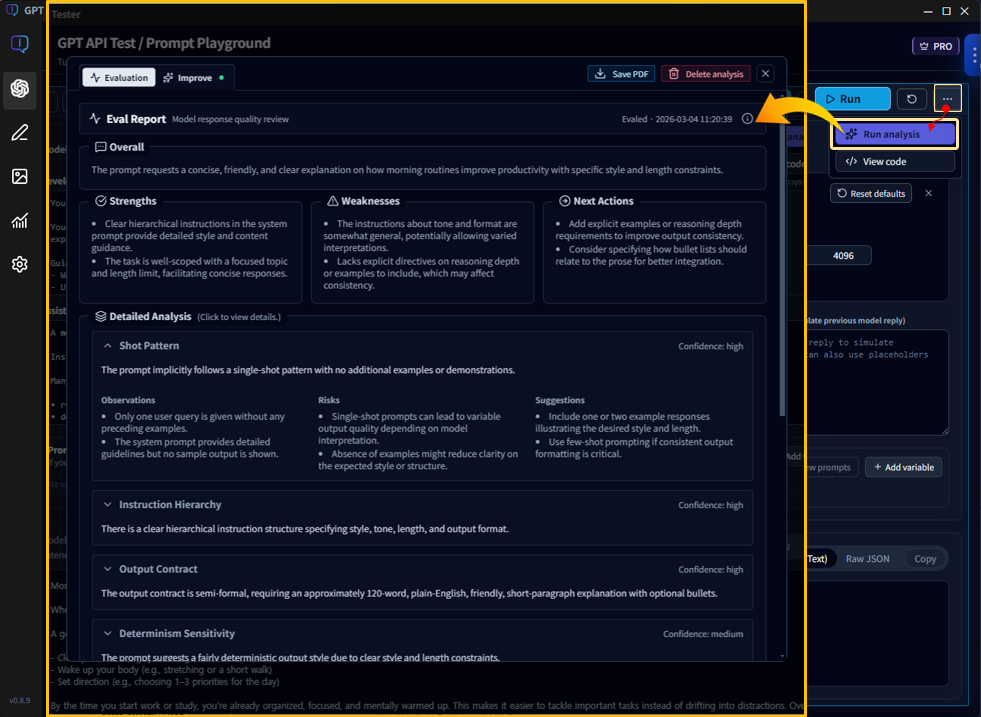Select the chat bubble icon in the sidebar
The width and height of the screenshot is (981, 717).
click(20, 43)
